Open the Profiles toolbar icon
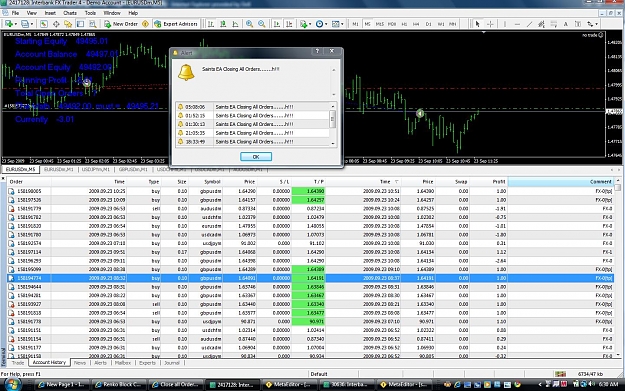The image size is (625, 391). pyautogui.click(x=25, y=24)
